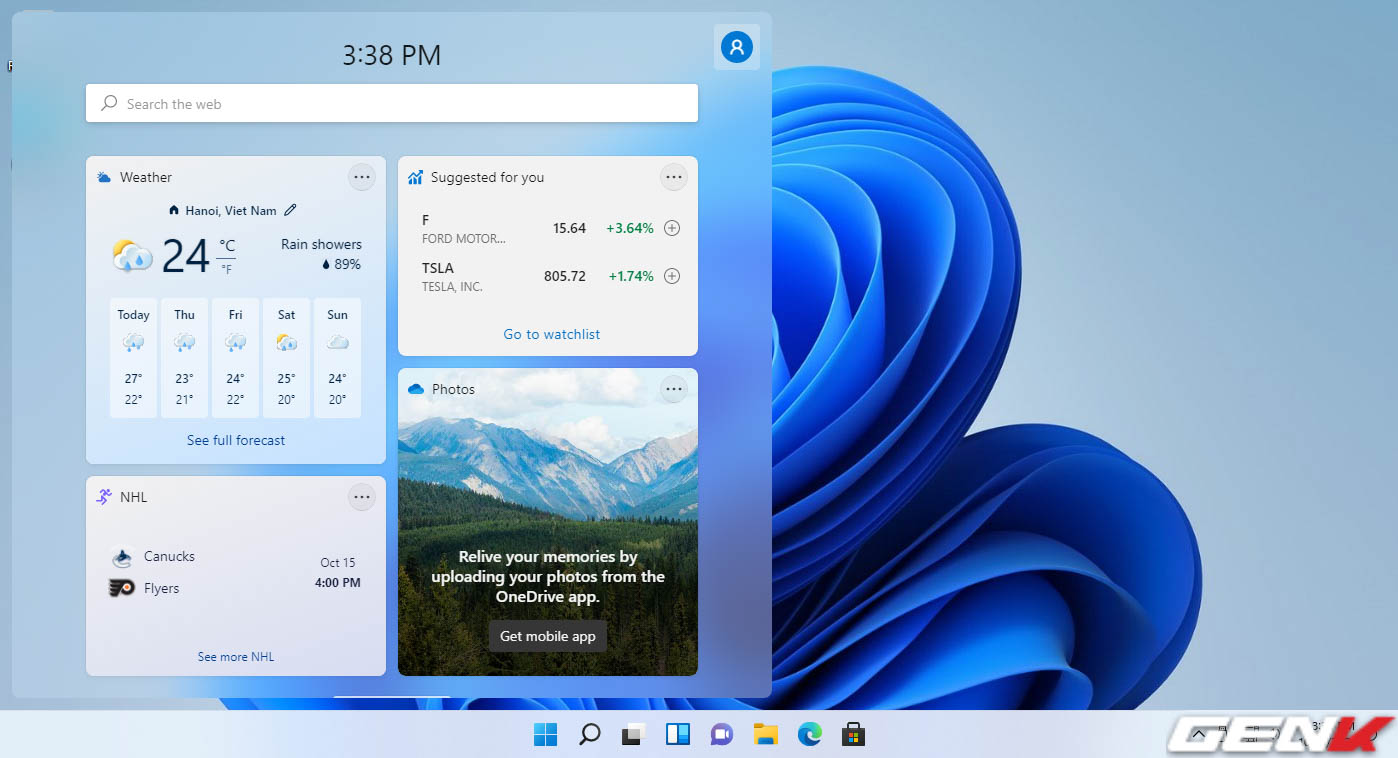The image size is (1398, 758).
Task: Open Microsoft Store from the taskbar
Action: pyautogui.click(x=853, y=734)
